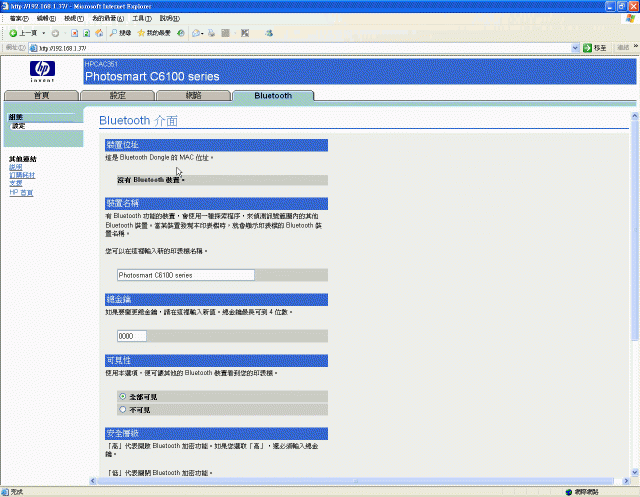Screen dimensions: 640x497
Task: Click the Discuss toolbar icon
Action: (x=245, y=33)
